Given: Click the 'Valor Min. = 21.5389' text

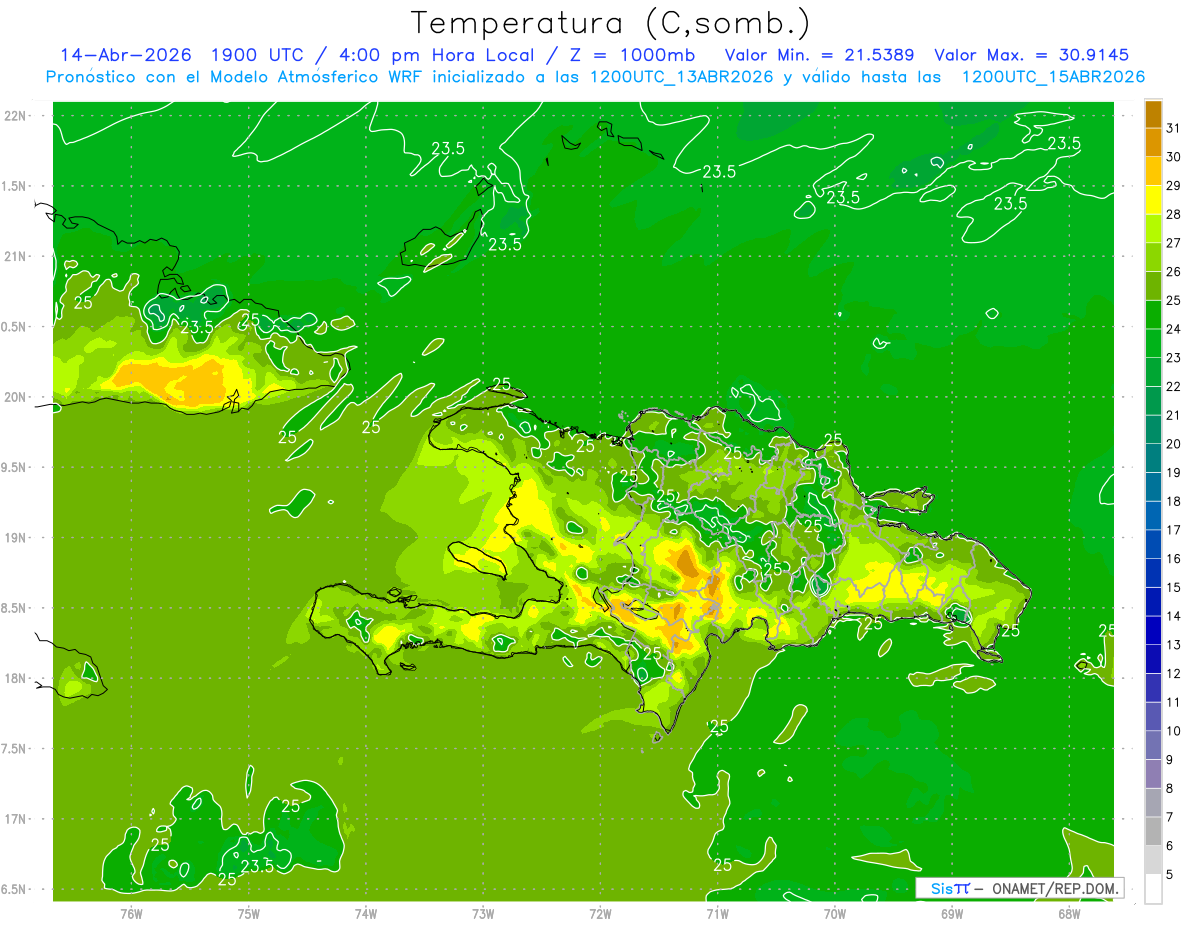Looking at the screenshot, I should click(819, 55).
